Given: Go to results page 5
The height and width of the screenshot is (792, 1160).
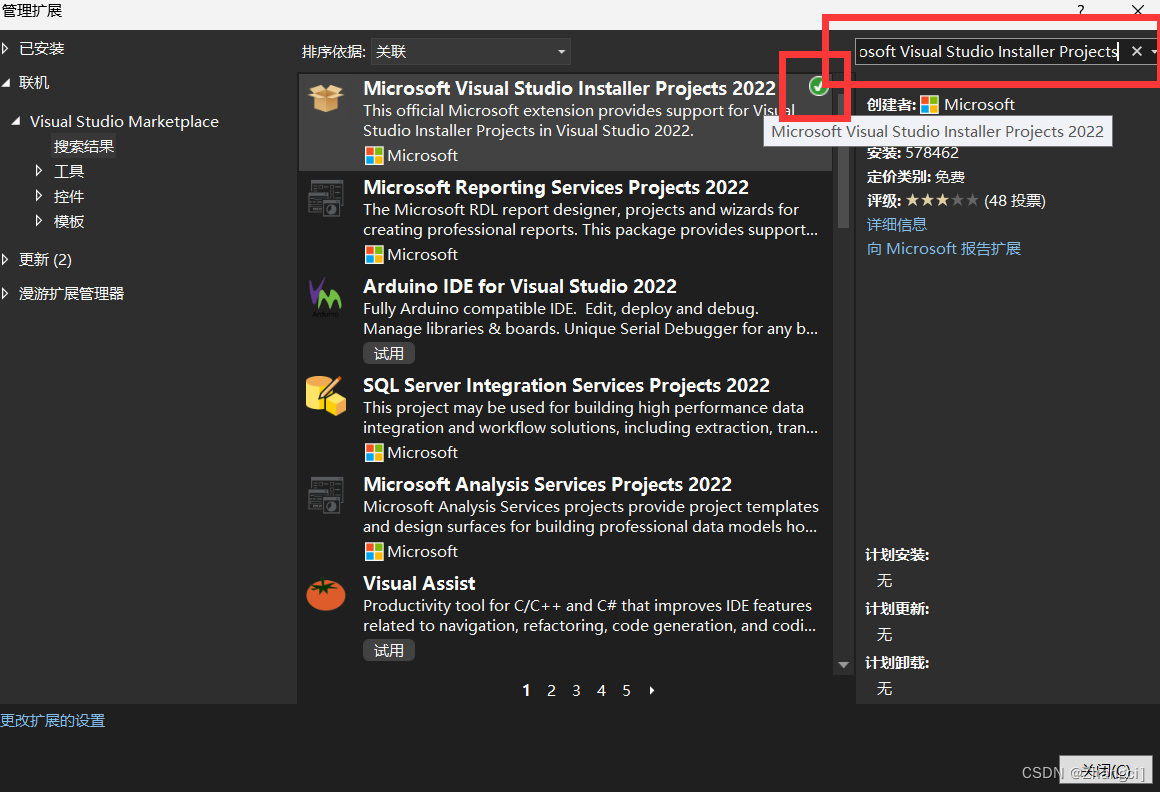Looking at the screenshot, I should tap(627, 691).
